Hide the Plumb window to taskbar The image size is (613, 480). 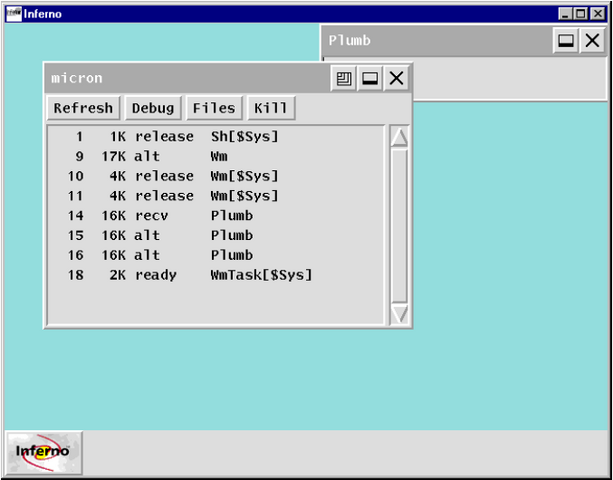[x=566, y=40]
